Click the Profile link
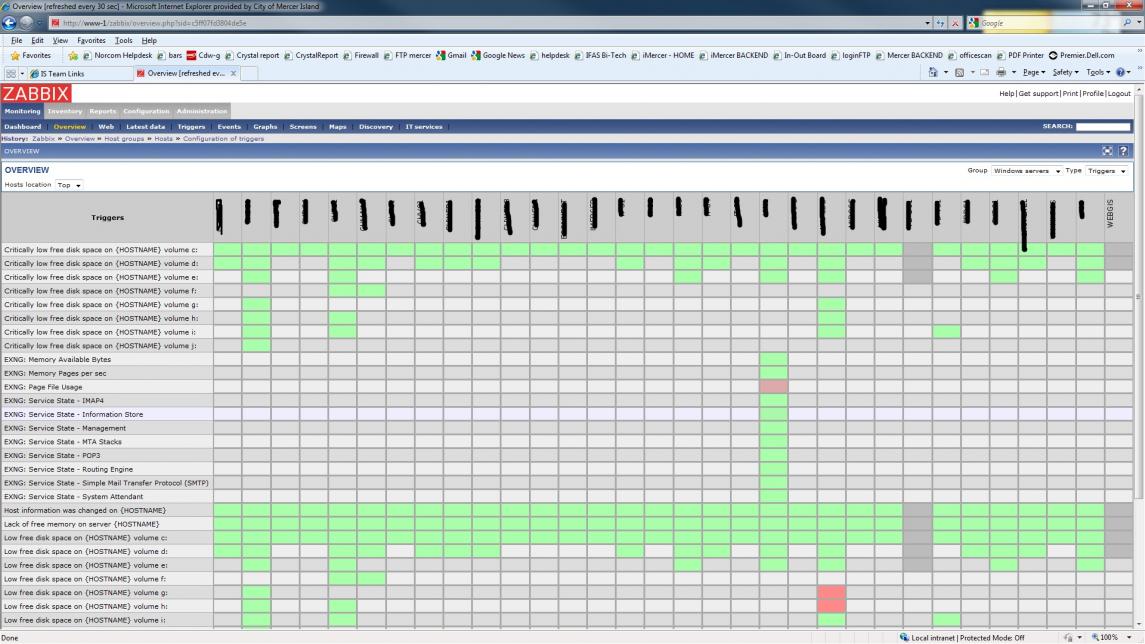 (1092, 93)
